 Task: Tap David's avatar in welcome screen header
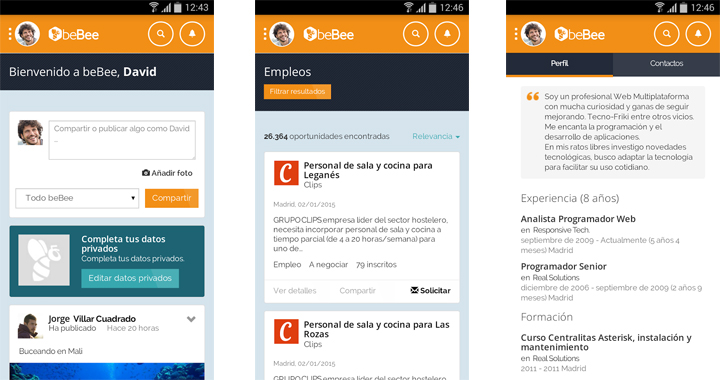tap(28, 34)
